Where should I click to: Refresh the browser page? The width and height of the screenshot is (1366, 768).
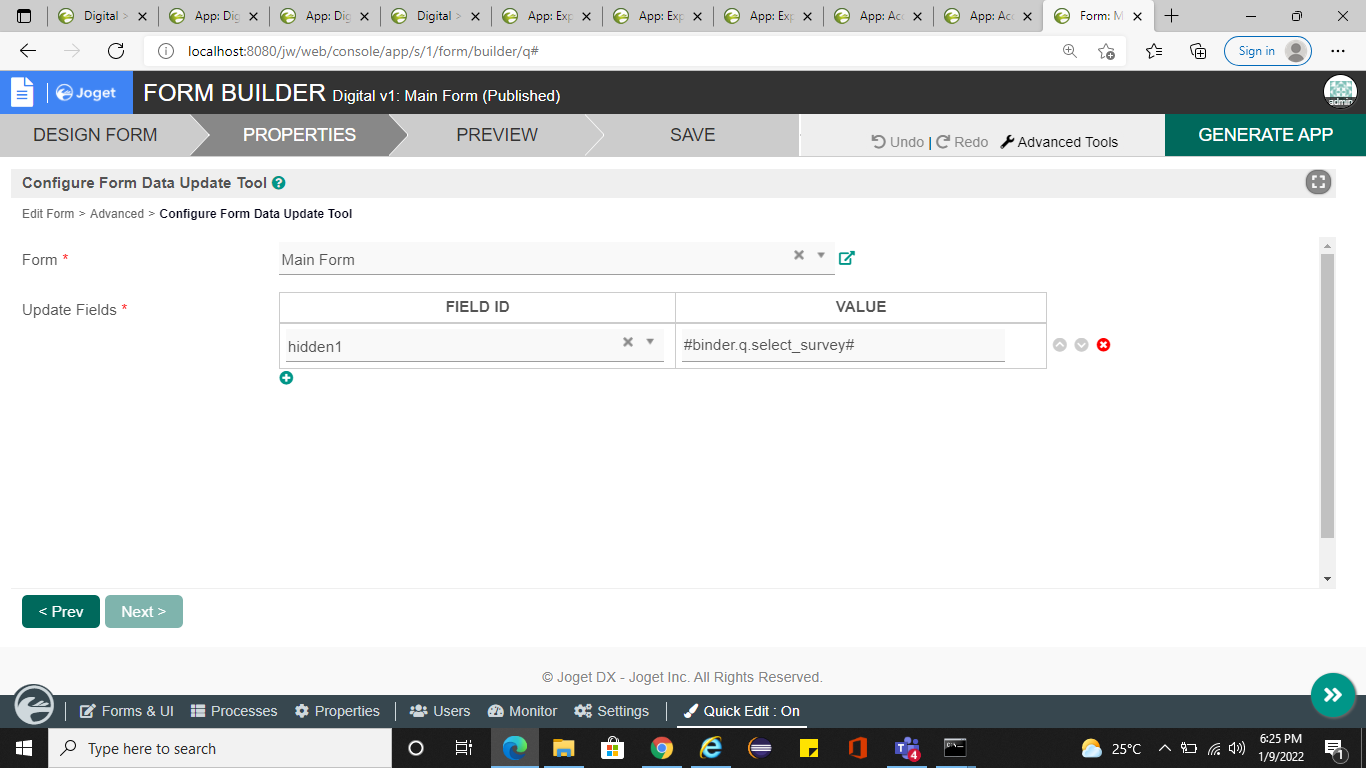coord(116,51)
